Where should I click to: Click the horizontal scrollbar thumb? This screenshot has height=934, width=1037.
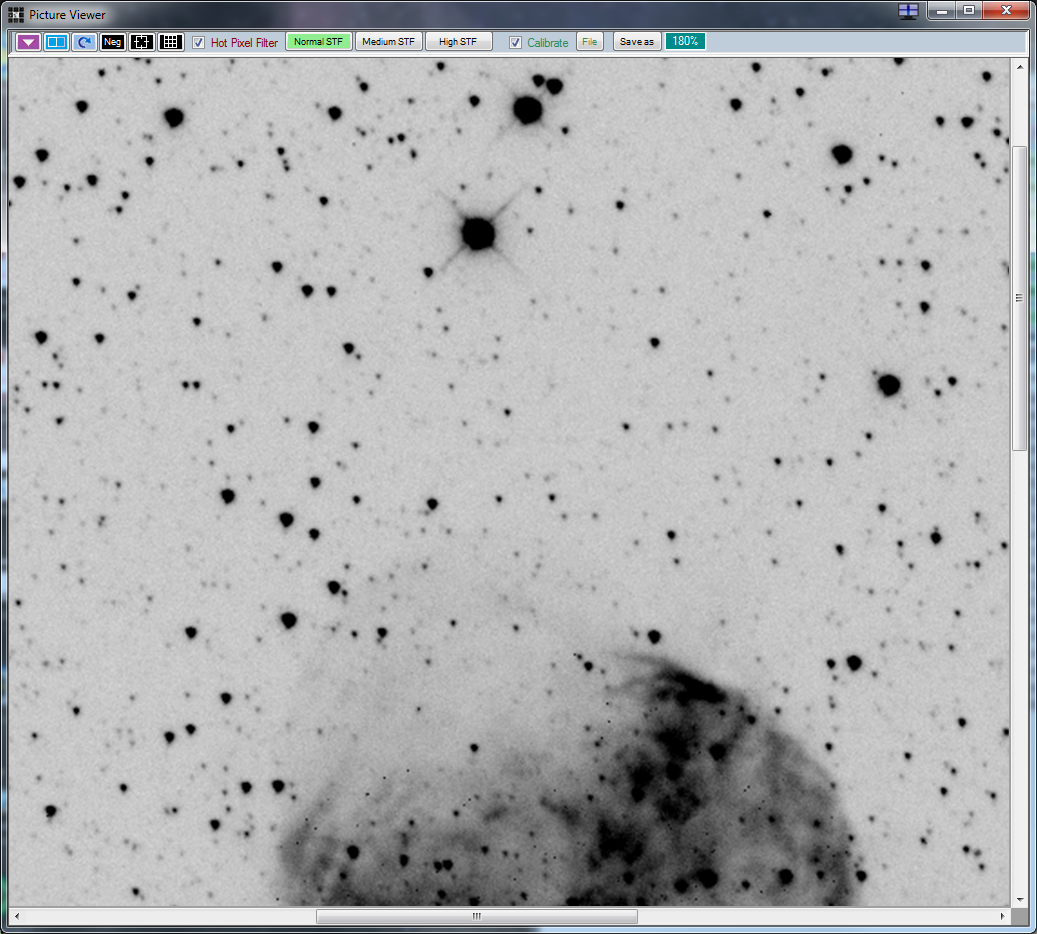pyautogui.click(x=477, y=916)
